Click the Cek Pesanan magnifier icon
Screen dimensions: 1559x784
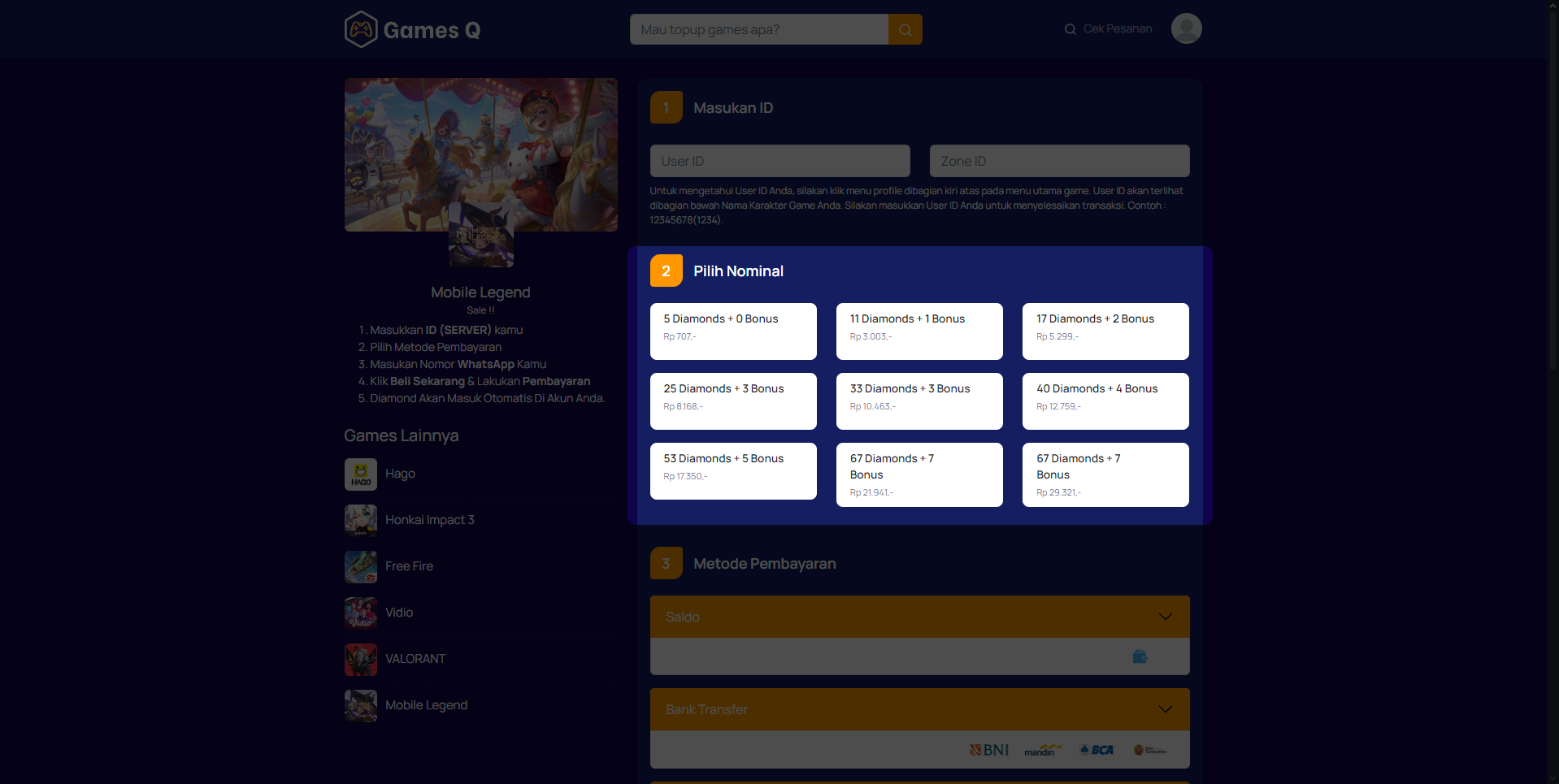[x=1070, y=29]
